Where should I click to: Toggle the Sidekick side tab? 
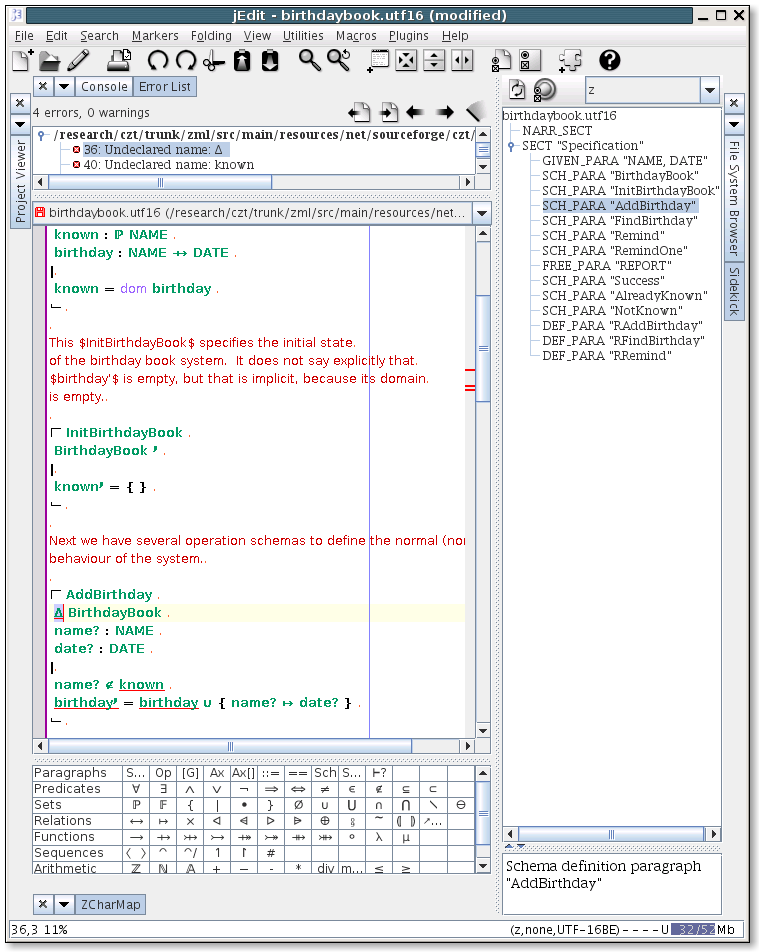(734, 291)
